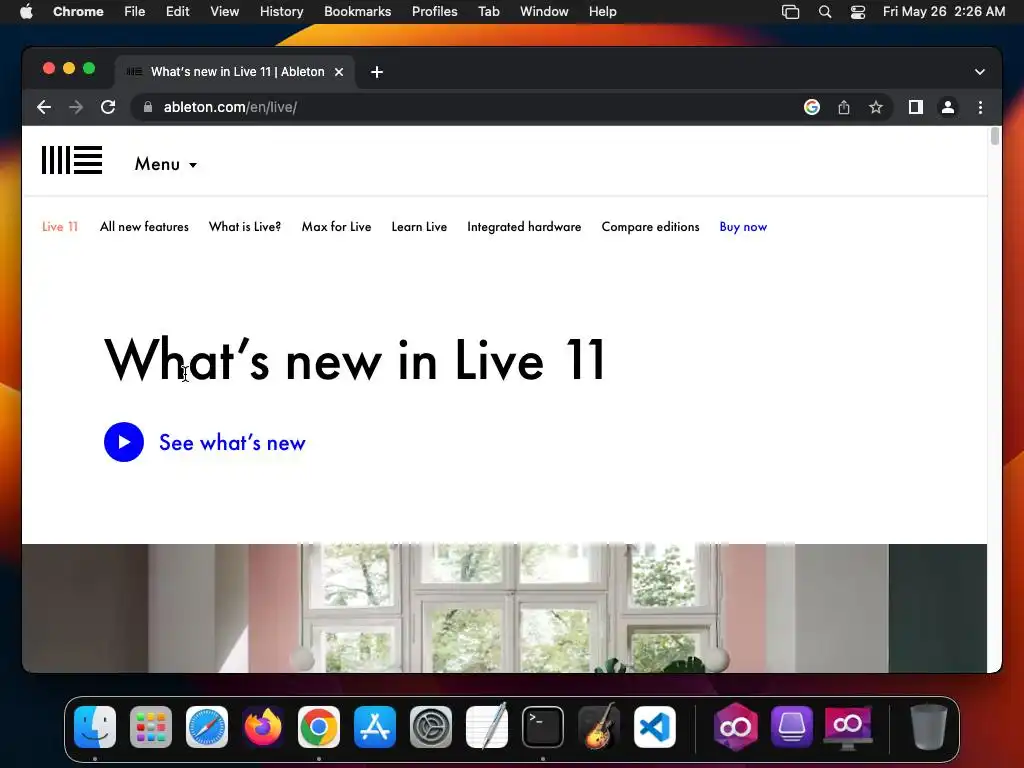Image resolution: width=1024 pixels, height=768 pixels.
Task: Open the Tab menu
Action: click(488, 12)
